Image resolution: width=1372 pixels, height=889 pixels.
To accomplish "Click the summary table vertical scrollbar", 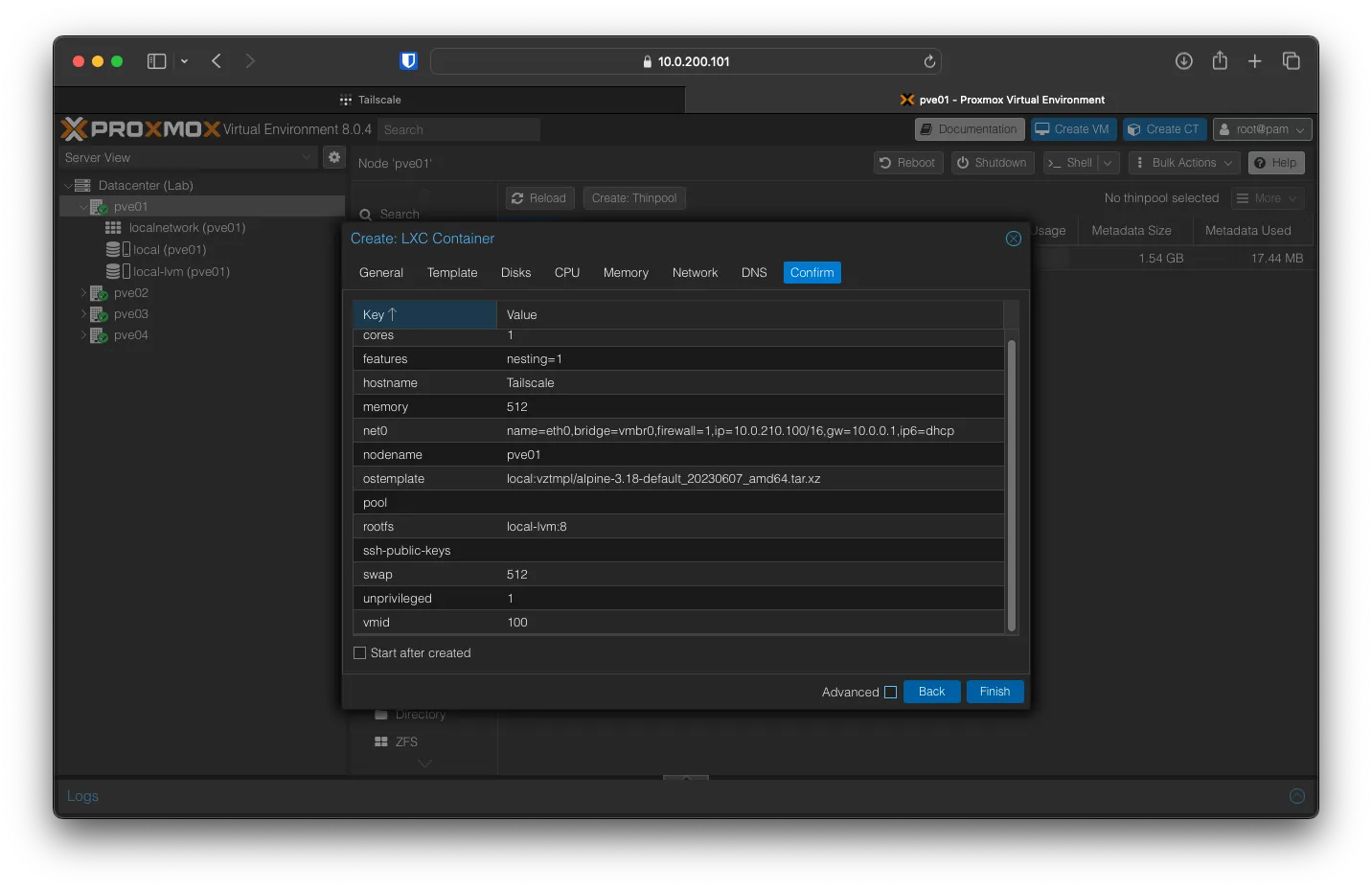I will 1011,486.
